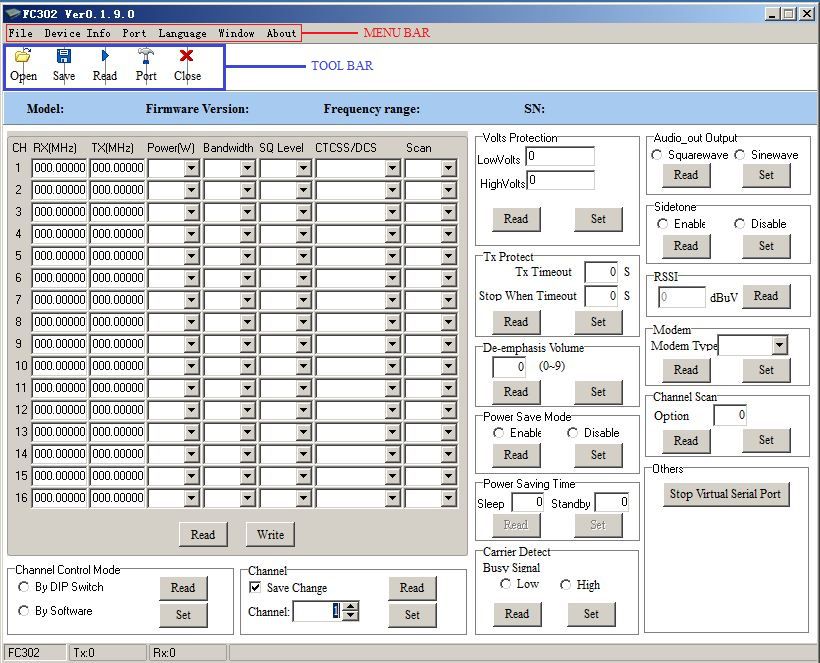Image resolution: width=820 pixels, height=663 pixels.
Task: Click Read in Channel Scan group
Action: (686, 441)
